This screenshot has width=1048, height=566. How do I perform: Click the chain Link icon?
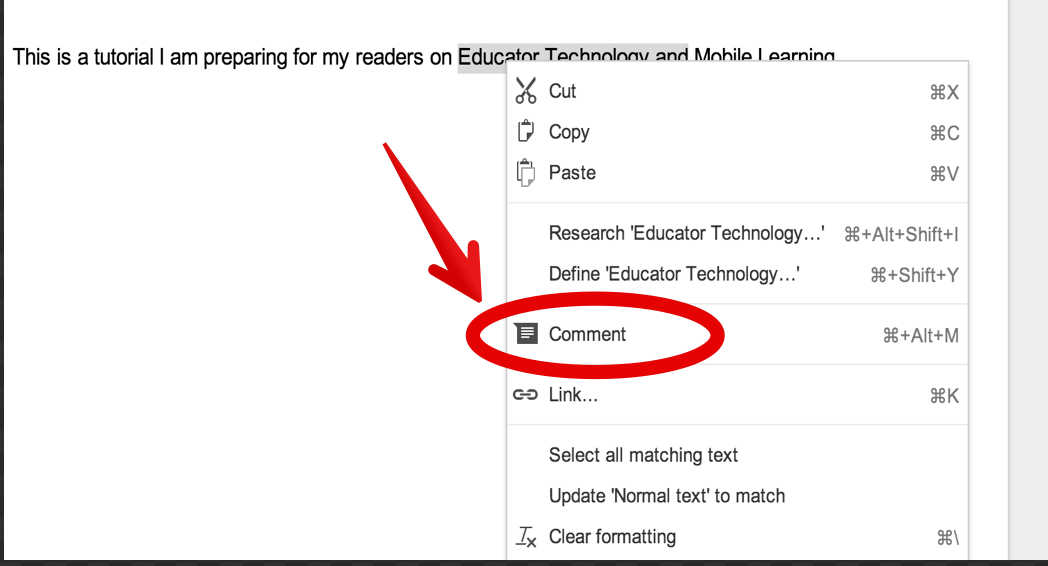(525, 395)
